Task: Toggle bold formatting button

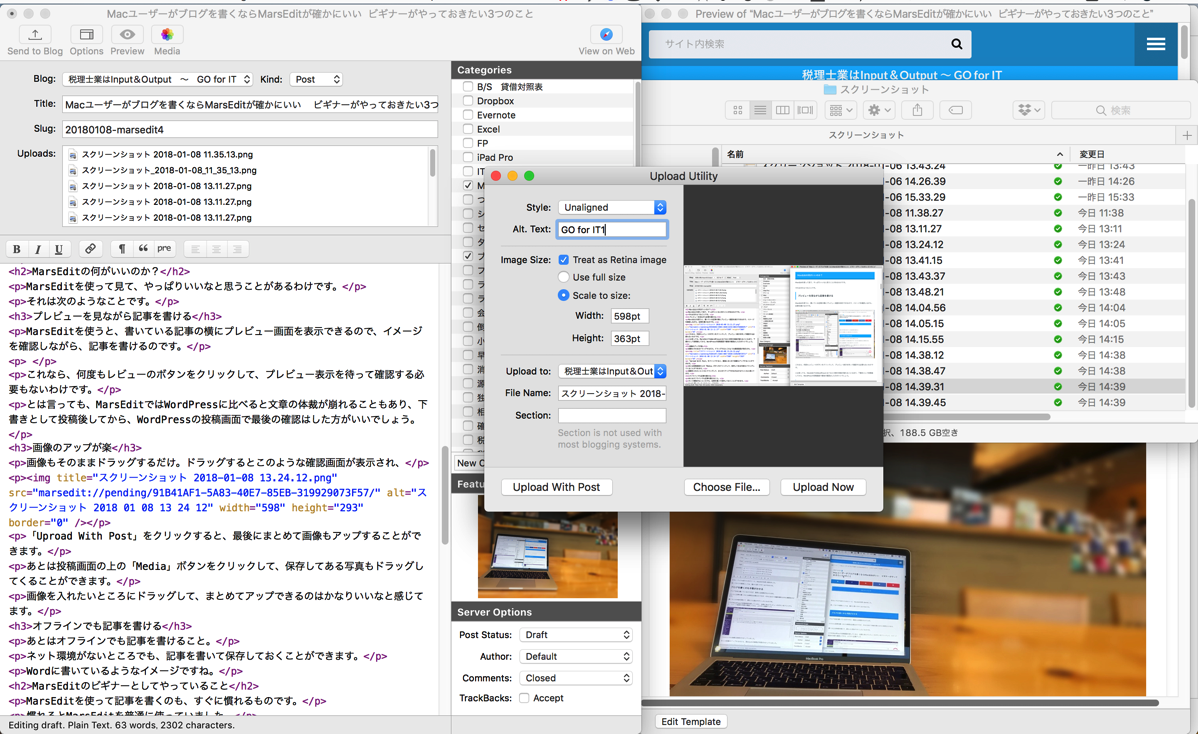Action: (x=17, y=249)
